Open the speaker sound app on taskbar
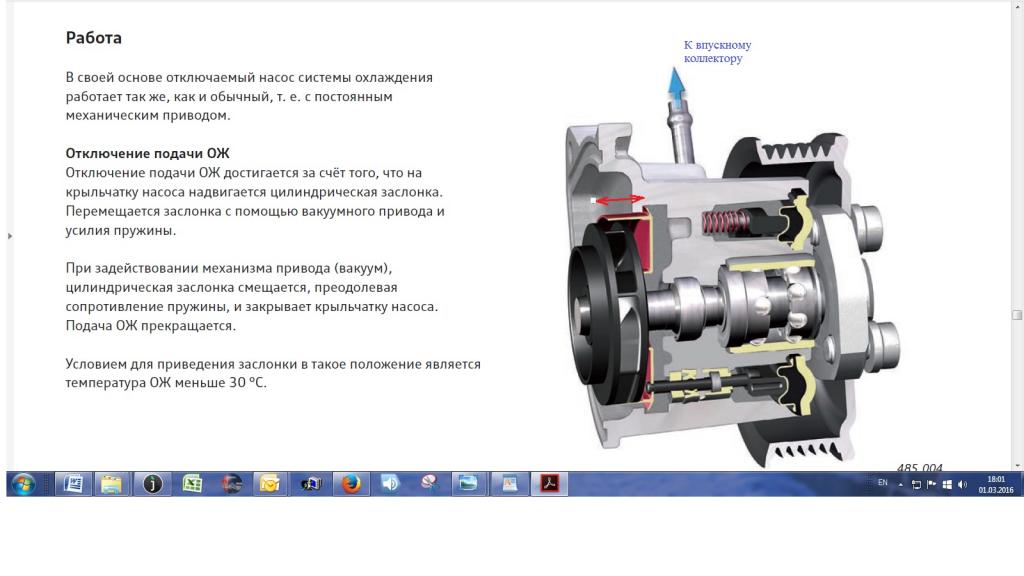Viewport: 1024px width, 576px height. click(390, 484)
